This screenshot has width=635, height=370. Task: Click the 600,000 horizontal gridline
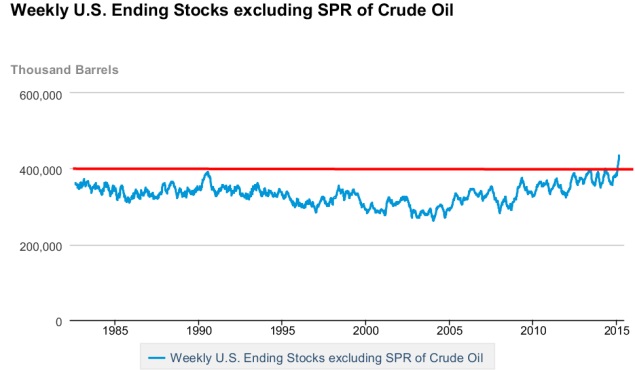(347, 93)
